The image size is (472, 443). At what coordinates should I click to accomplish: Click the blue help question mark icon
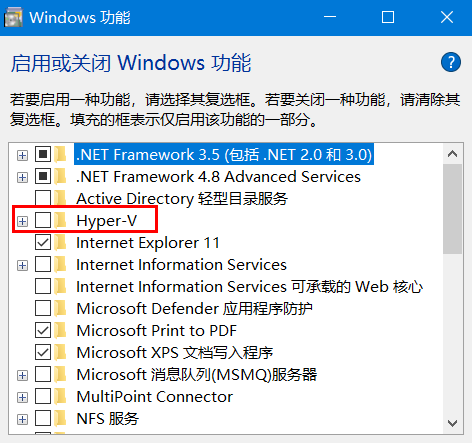451,62
